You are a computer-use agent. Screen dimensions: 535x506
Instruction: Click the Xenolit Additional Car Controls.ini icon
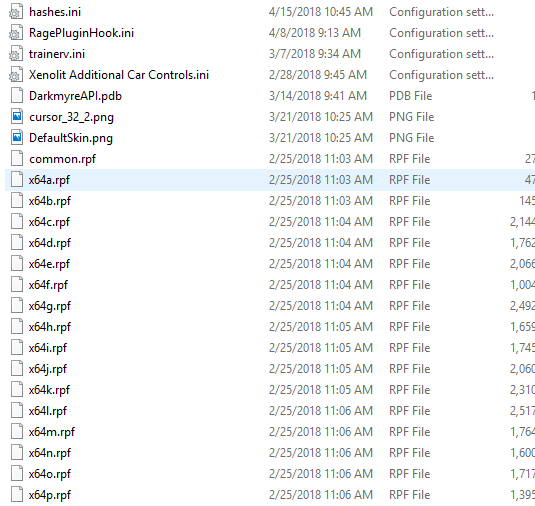pyautogui.click(x=16, y=75)
